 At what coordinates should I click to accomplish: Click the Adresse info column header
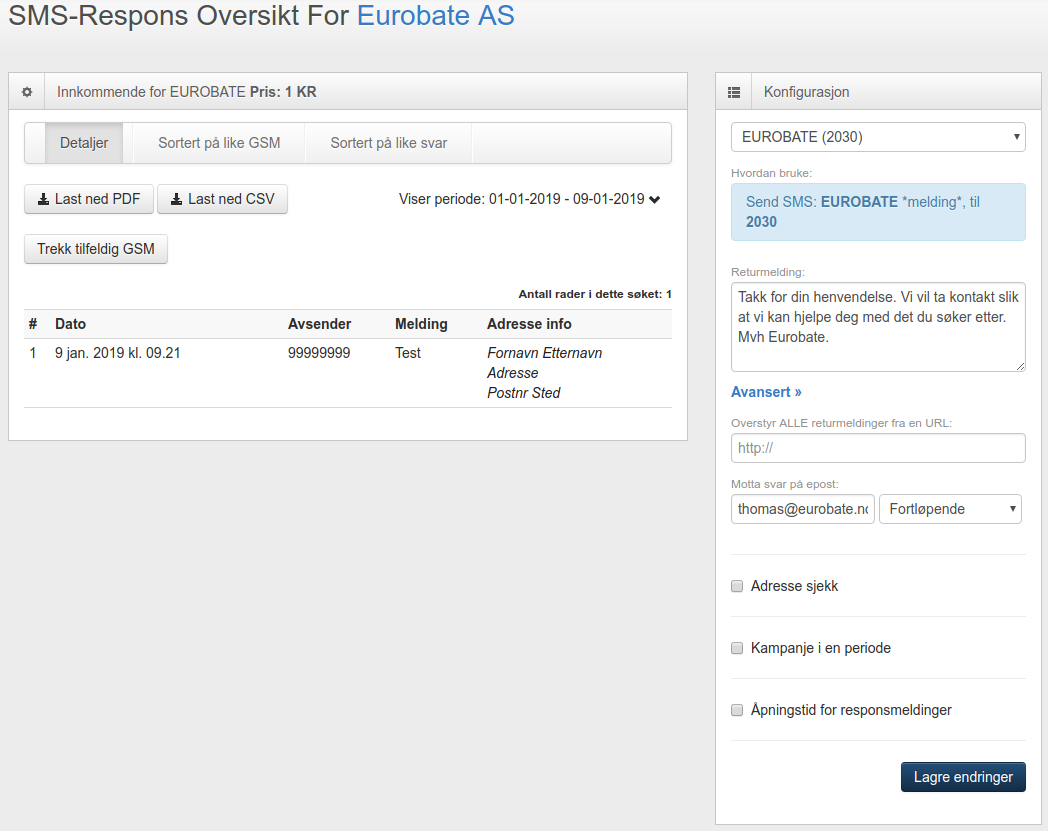529,324
